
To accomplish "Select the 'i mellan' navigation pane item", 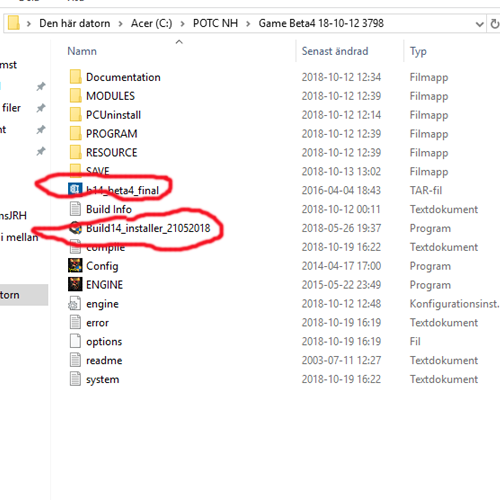I will 19,237.
